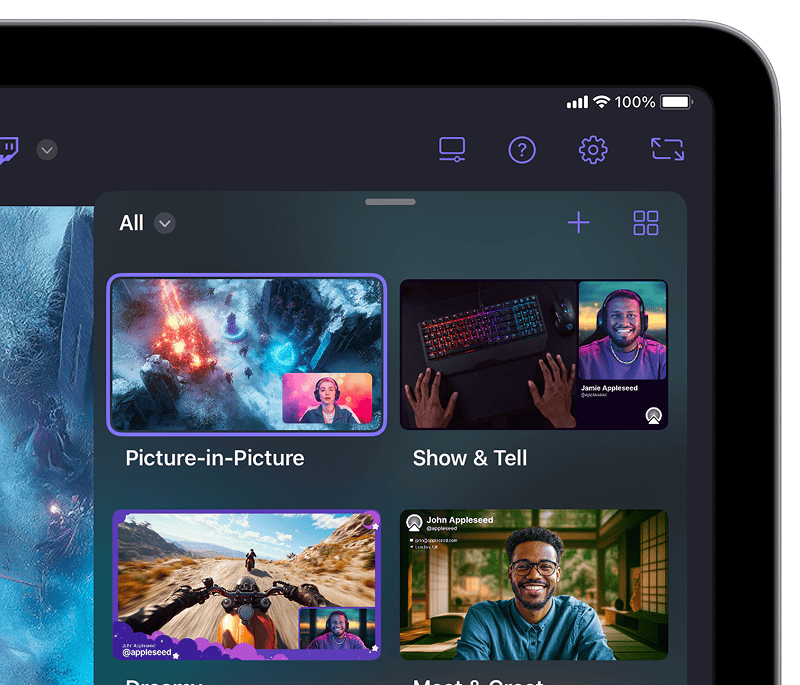Expand the dropdown chevron beside Twitch logo
The width and height of the screenshot is (800, 685).
click(x=47, y=150)
